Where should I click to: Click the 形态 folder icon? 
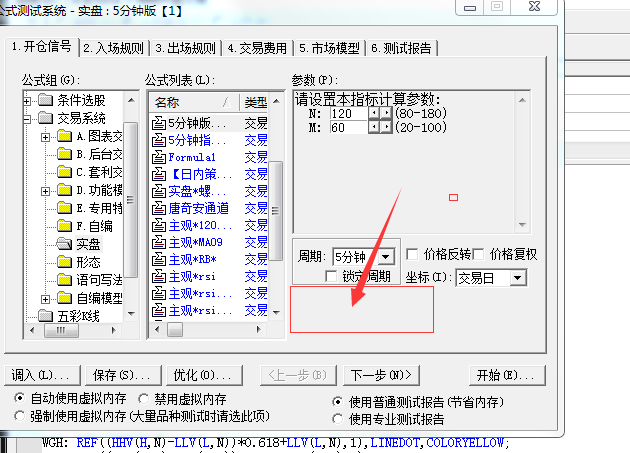coord(64,262)
